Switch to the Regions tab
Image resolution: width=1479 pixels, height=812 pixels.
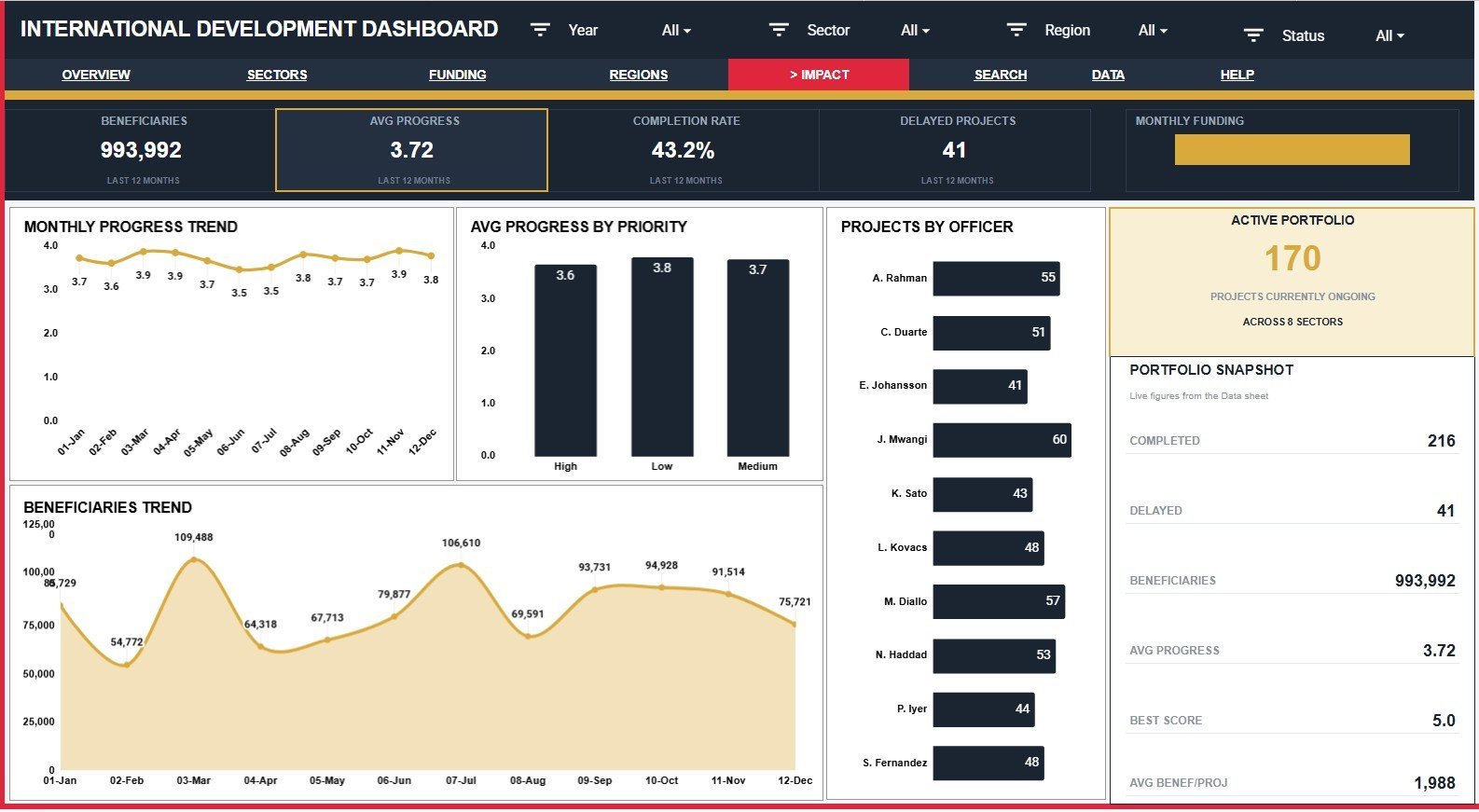[x=639, y=75]
